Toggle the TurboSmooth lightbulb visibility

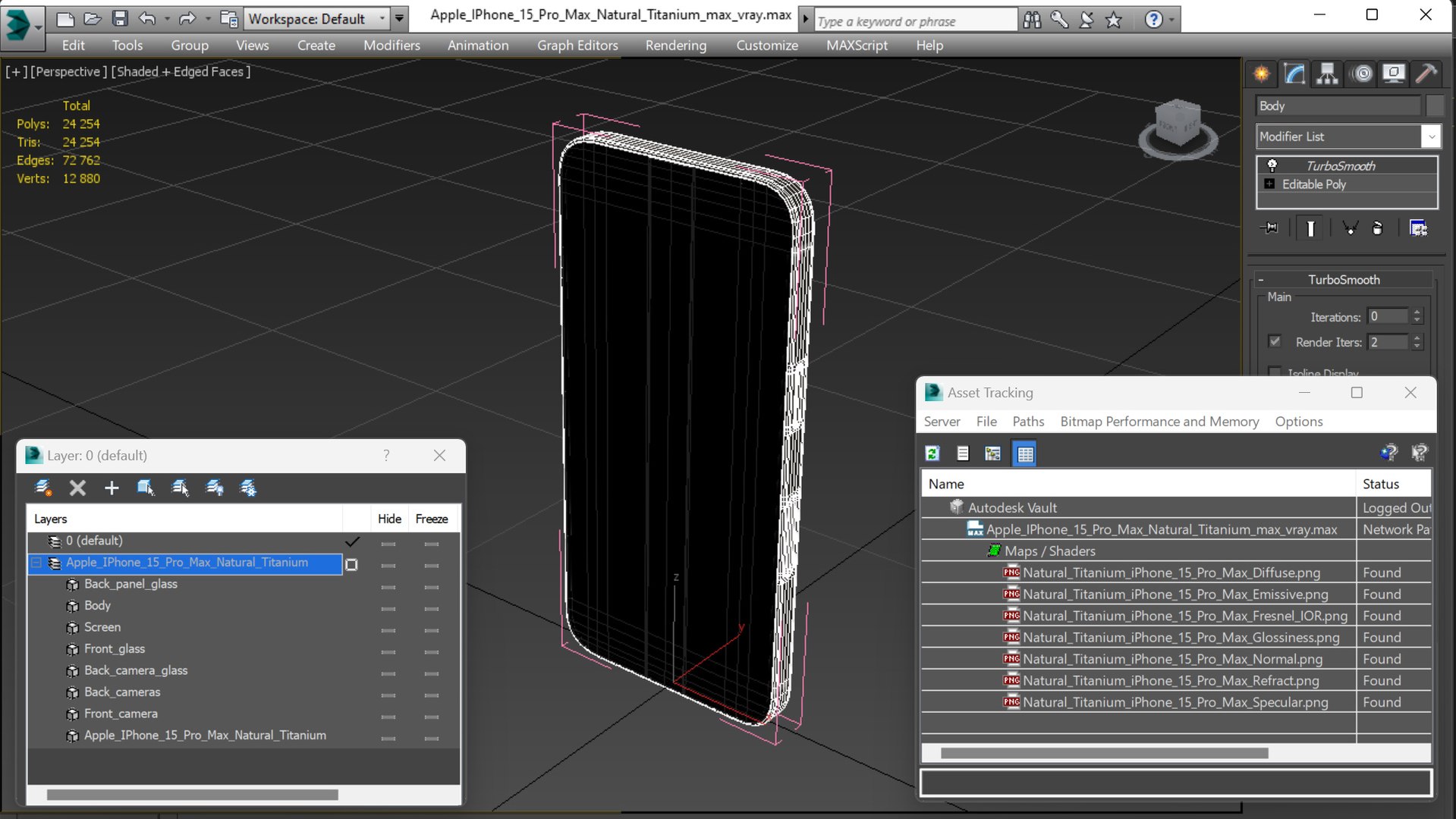[x=1272, y=165]
